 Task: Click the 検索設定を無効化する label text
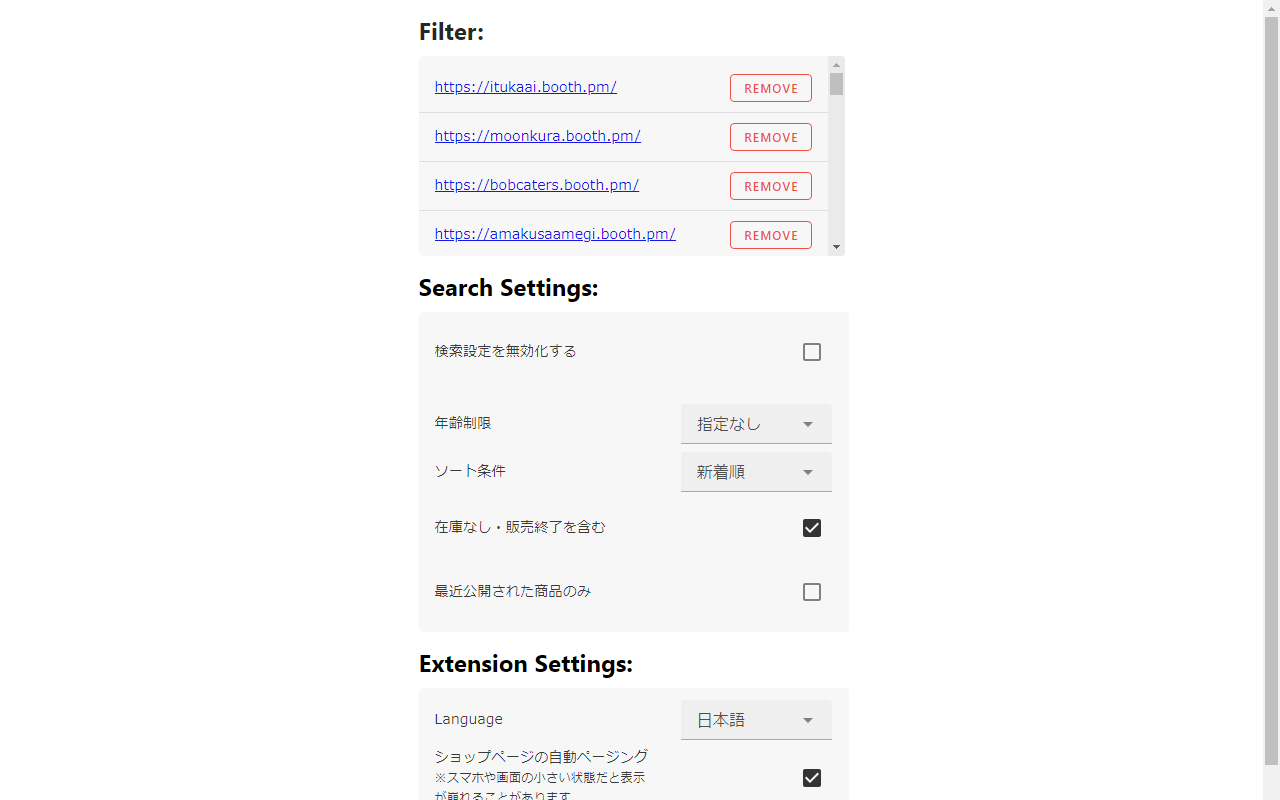(506, 351)
